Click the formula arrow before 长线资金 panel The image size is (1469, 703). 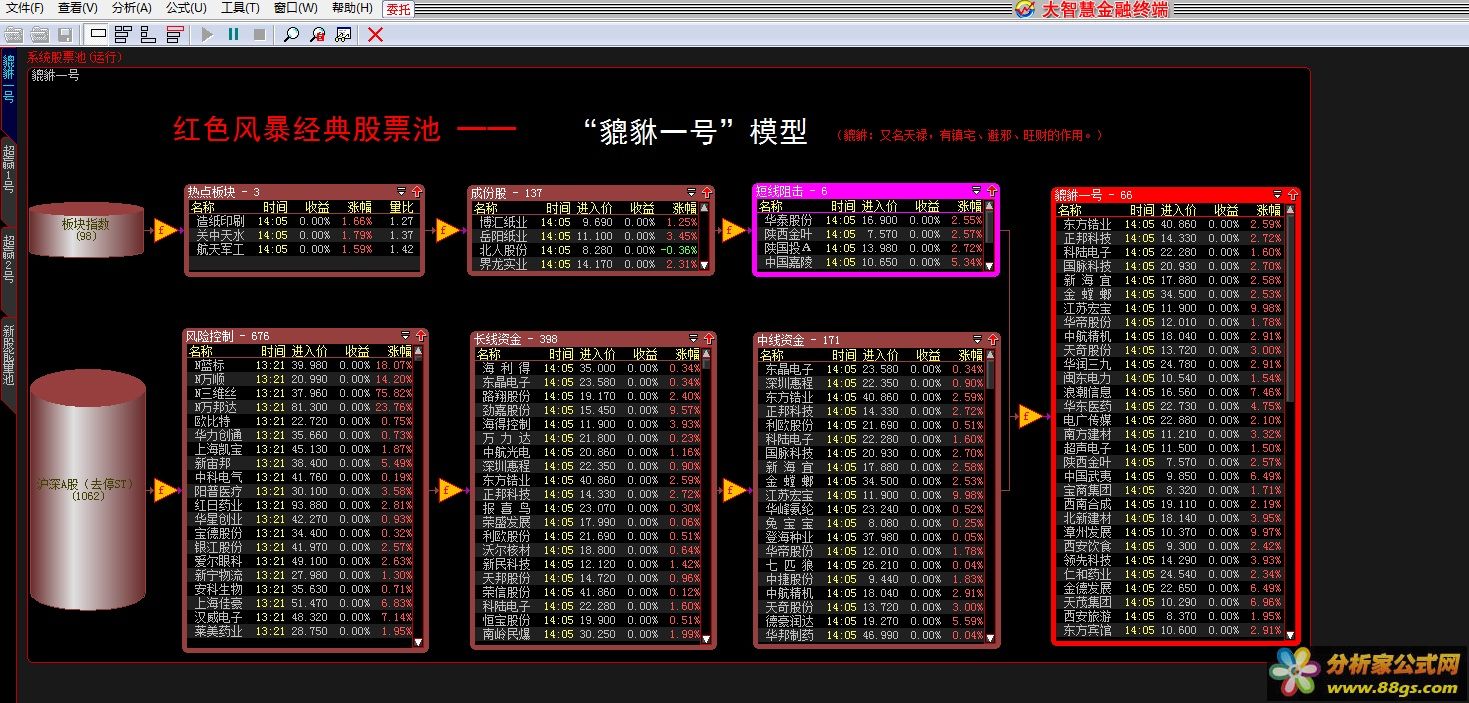coord(450,490)
